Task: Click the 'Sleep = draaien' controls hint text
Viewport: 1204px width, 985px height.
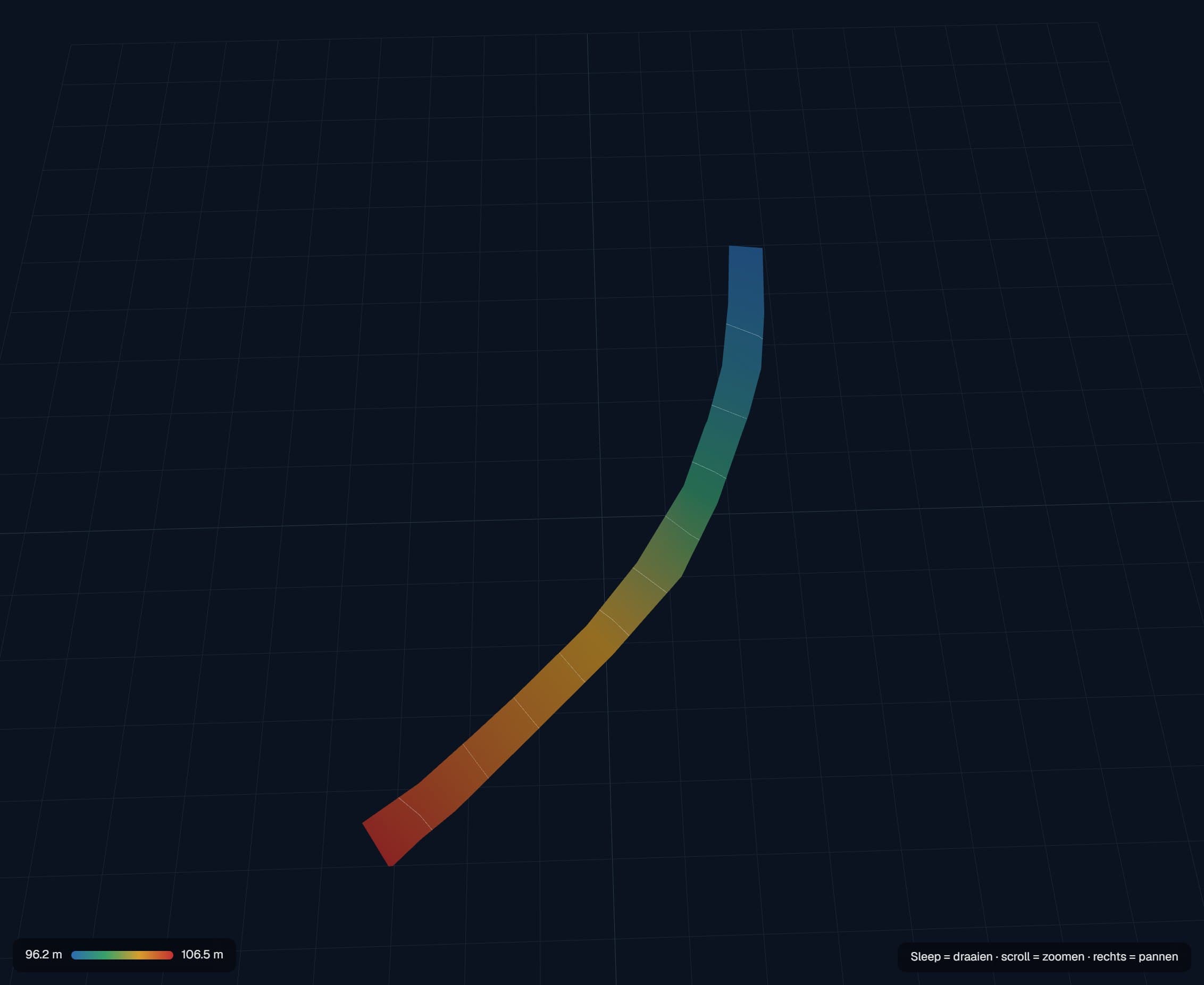Action: (951, 957)
